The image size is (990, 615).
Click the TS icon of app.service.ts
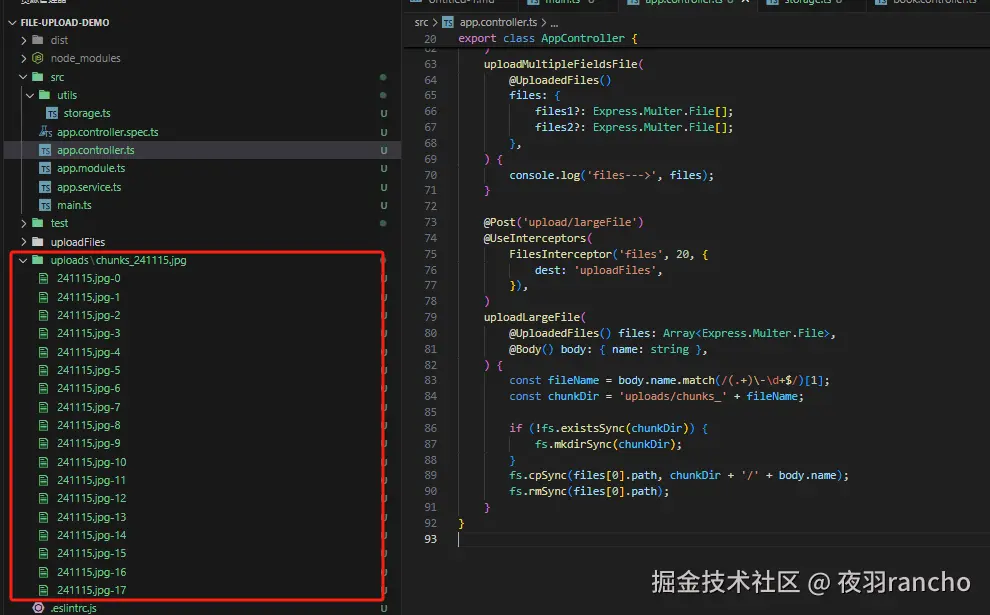coord(45,188)
